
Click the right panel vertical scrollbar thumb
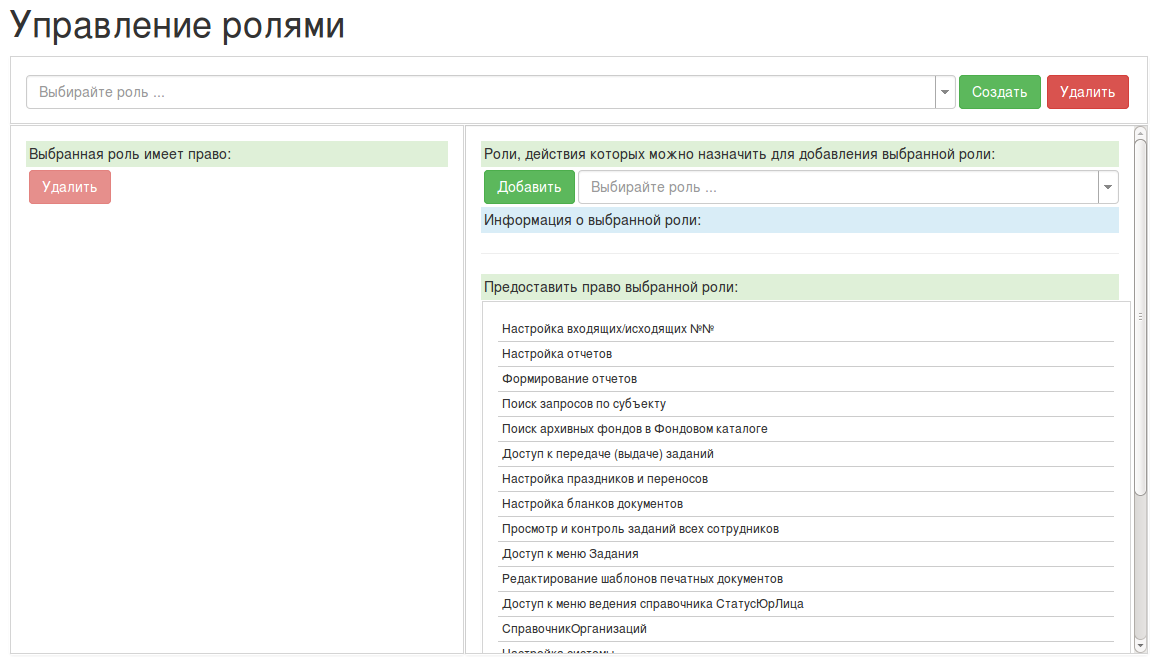(x=1140, y=316)
